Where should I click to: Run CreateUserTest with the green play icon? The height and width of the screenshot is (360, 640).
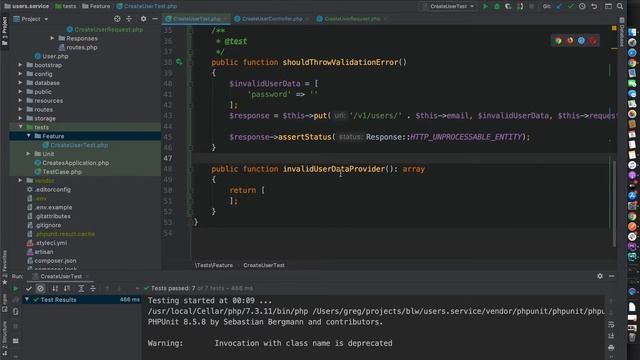point(485,6)
